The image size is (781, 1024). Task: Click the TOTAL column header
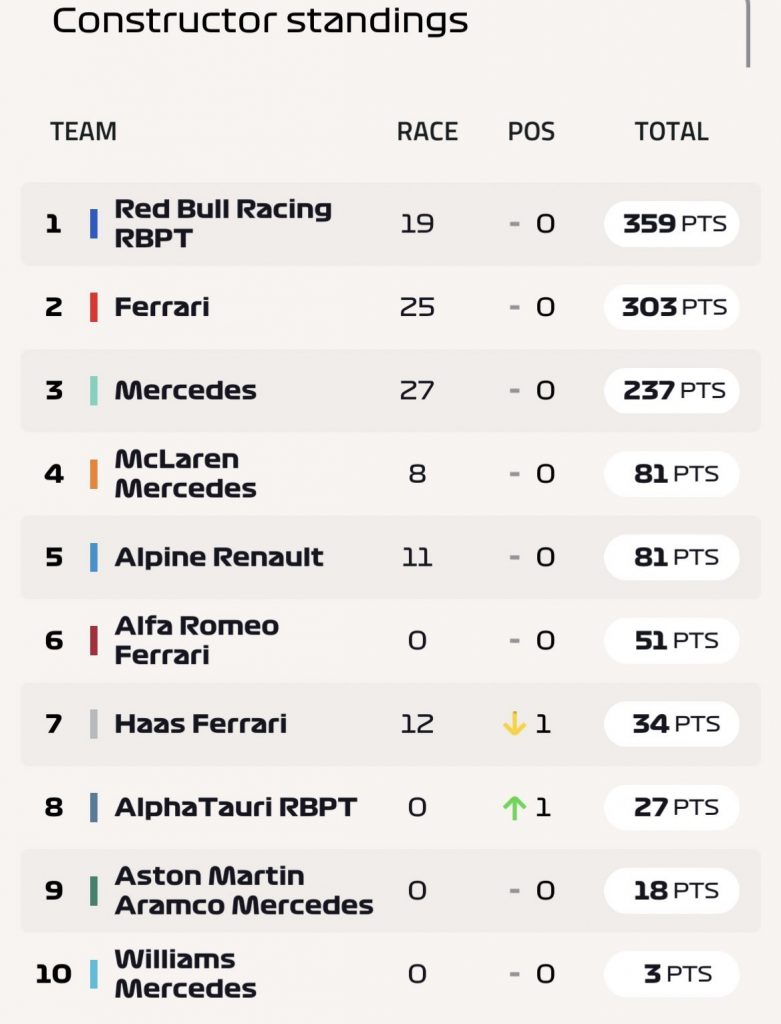click(x=672, y=132)
